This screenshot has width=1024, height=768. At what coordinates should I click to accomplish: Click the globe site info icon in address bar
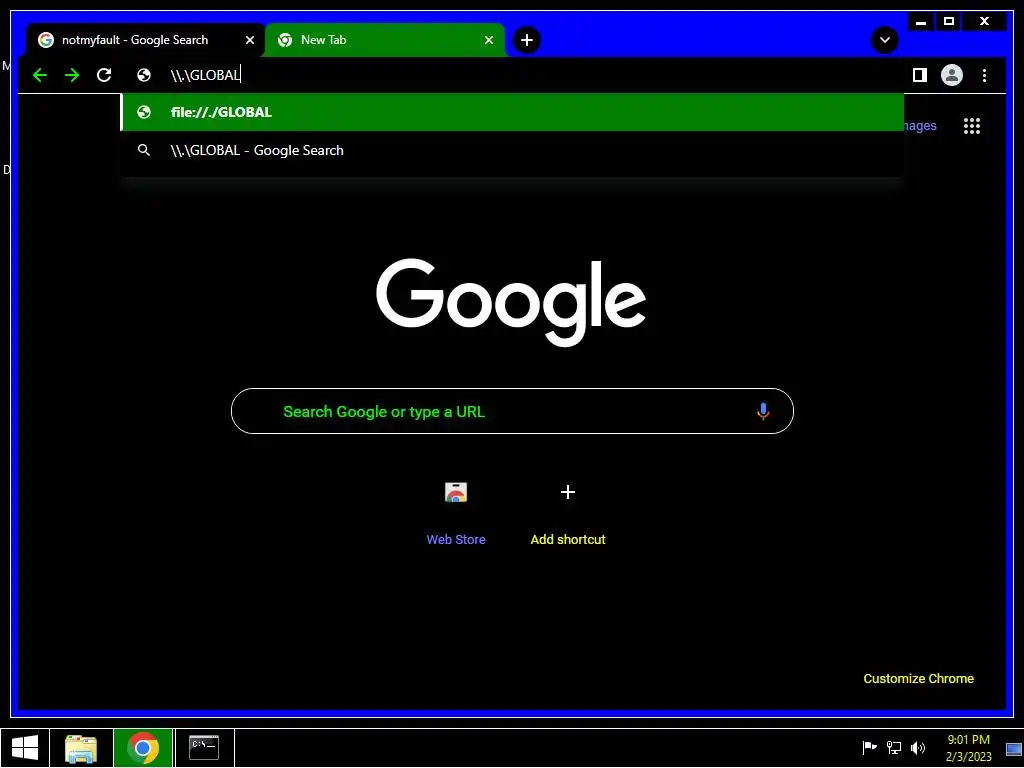click(x=144, y=75)
